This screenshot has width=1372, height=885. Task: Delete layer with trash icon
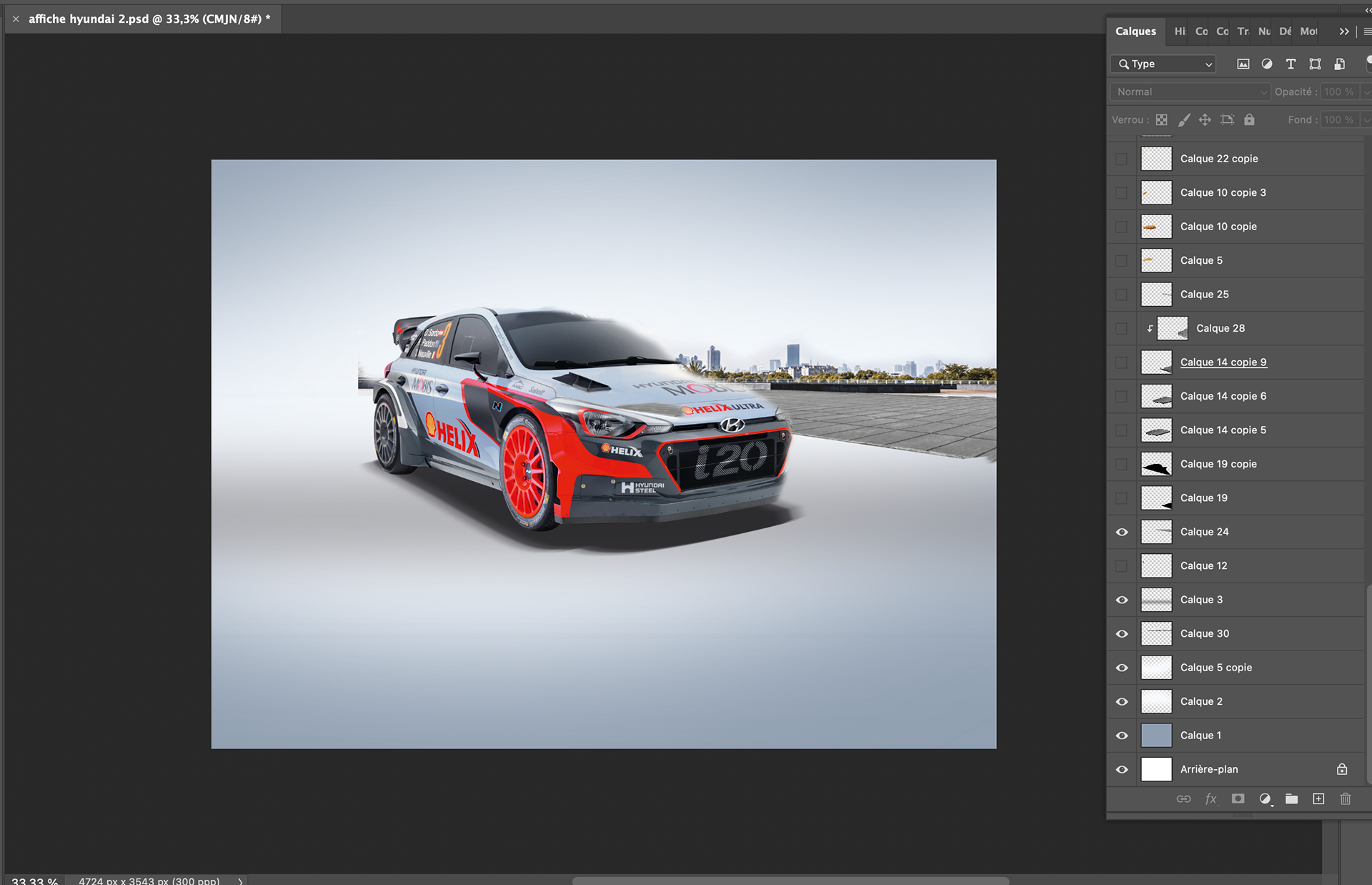click(1346, 799)
